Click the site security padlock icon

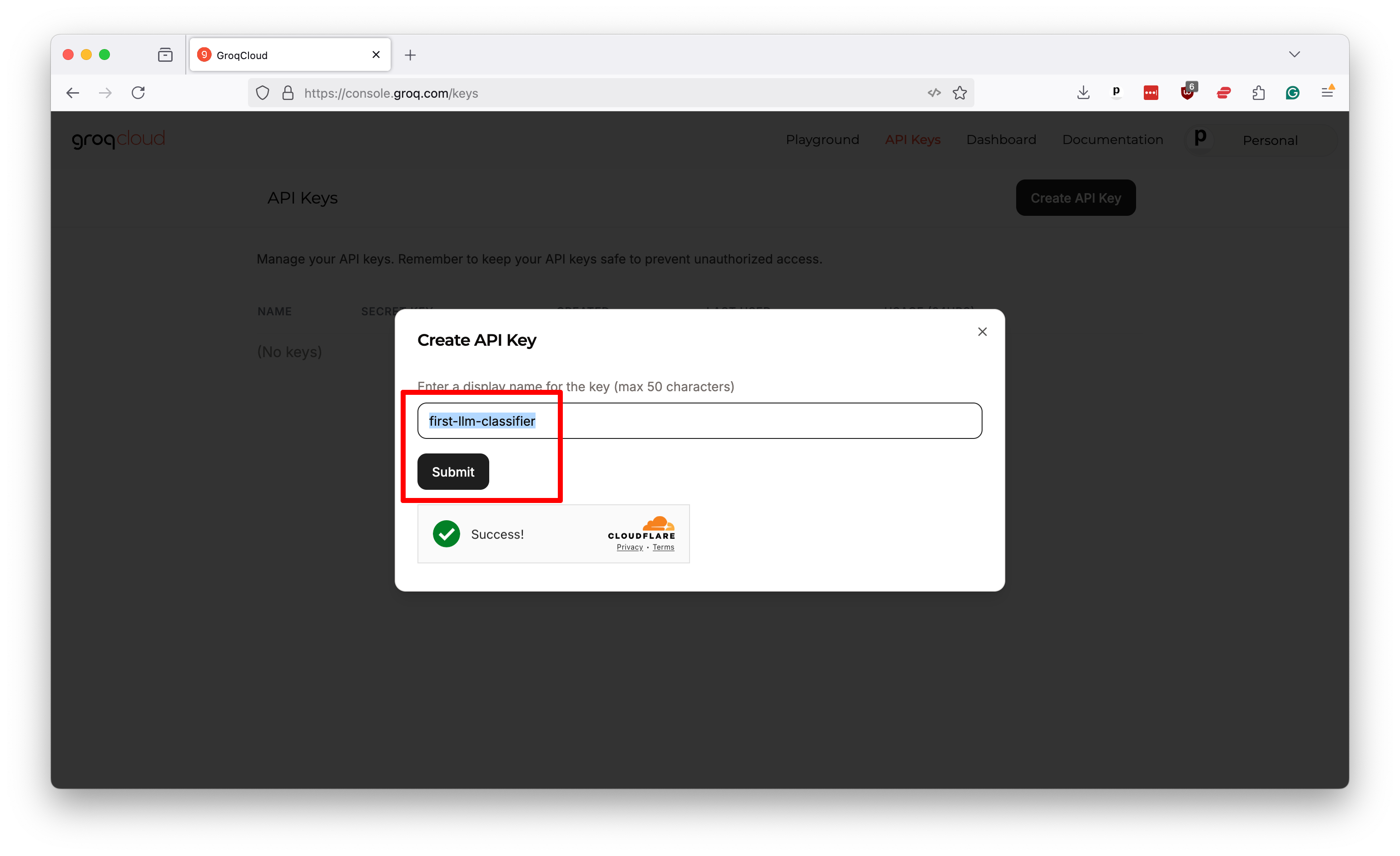(288, 93)
